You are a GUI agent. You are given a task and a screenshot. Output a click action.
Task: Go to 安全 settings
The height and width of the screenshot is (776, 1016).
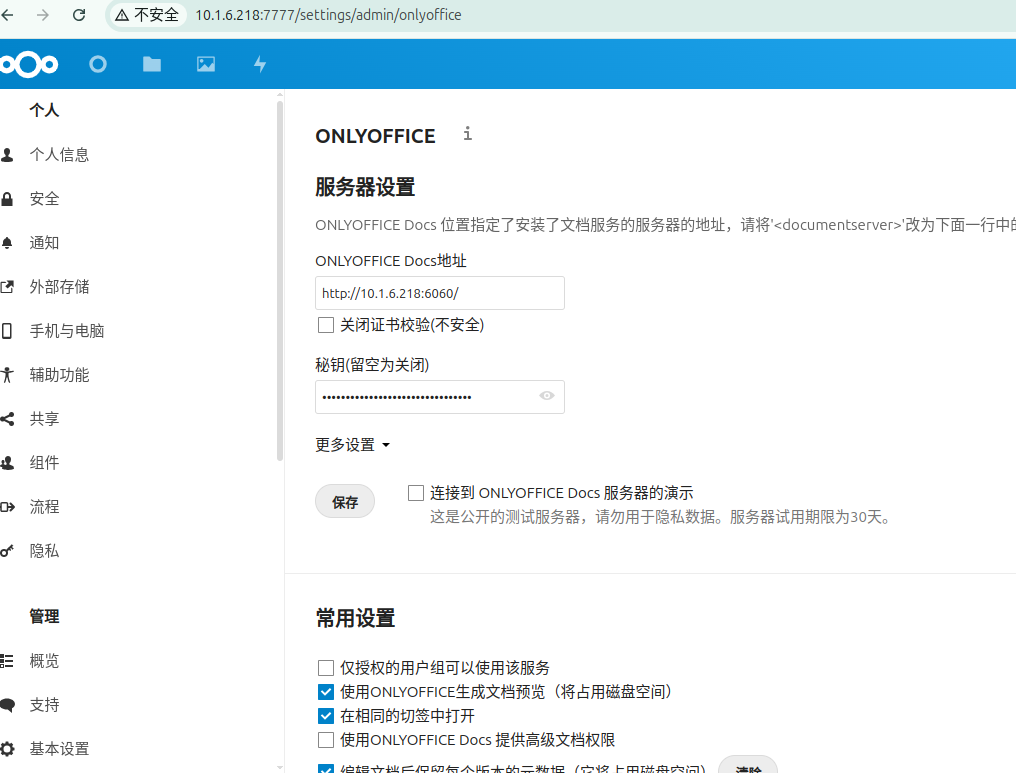click(x=44, y=199)
